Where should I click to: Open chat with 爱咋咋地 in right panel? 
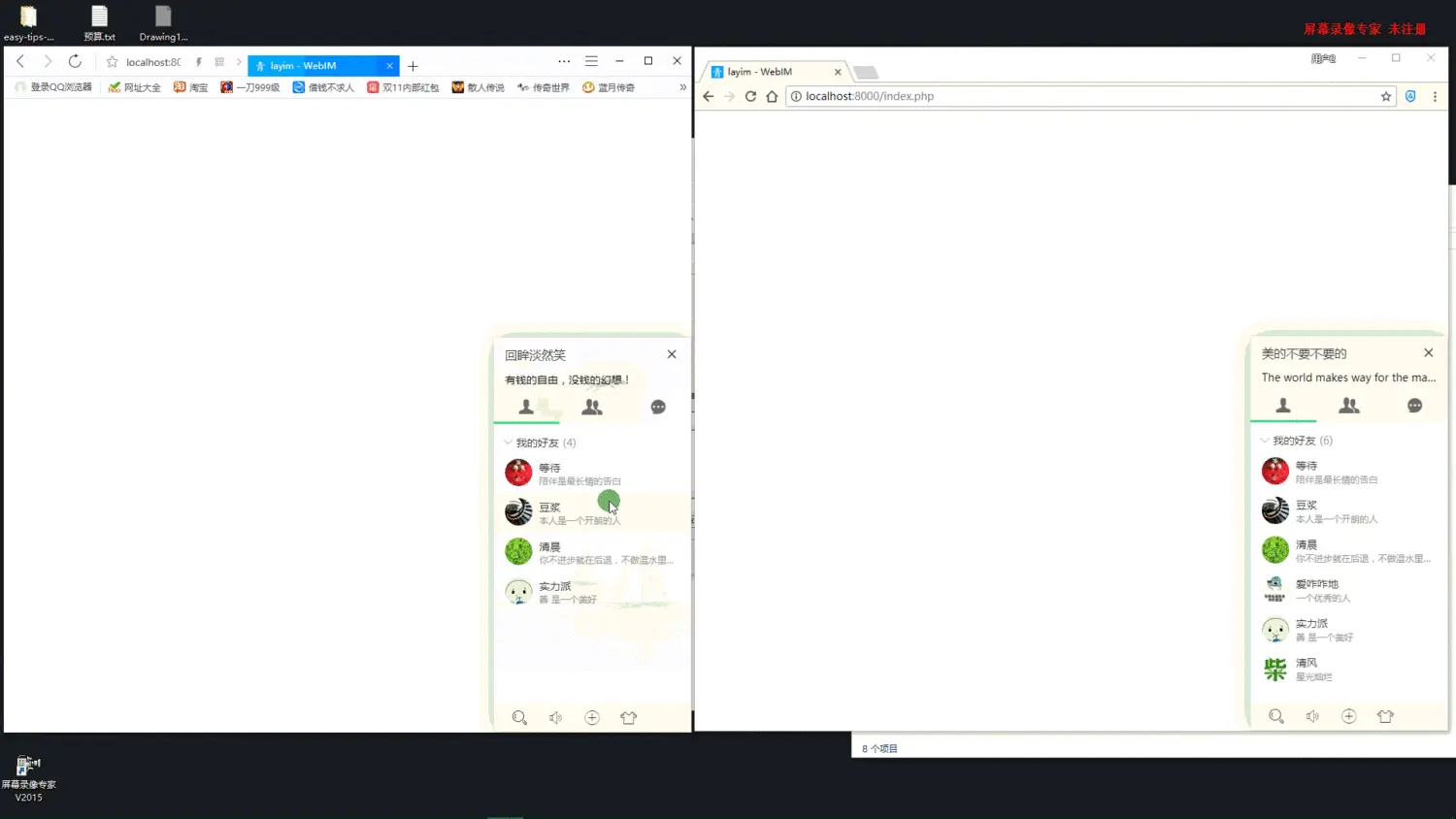pos(1349,590)
